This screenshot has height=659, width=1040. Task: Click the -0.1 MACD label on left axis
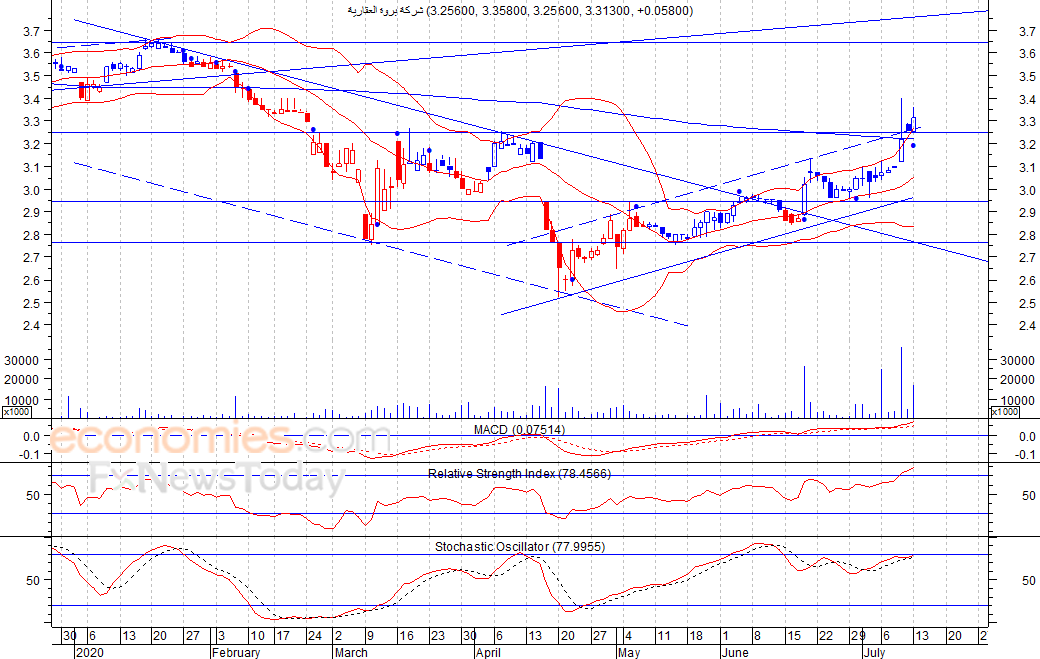click(x=31, y=454)
